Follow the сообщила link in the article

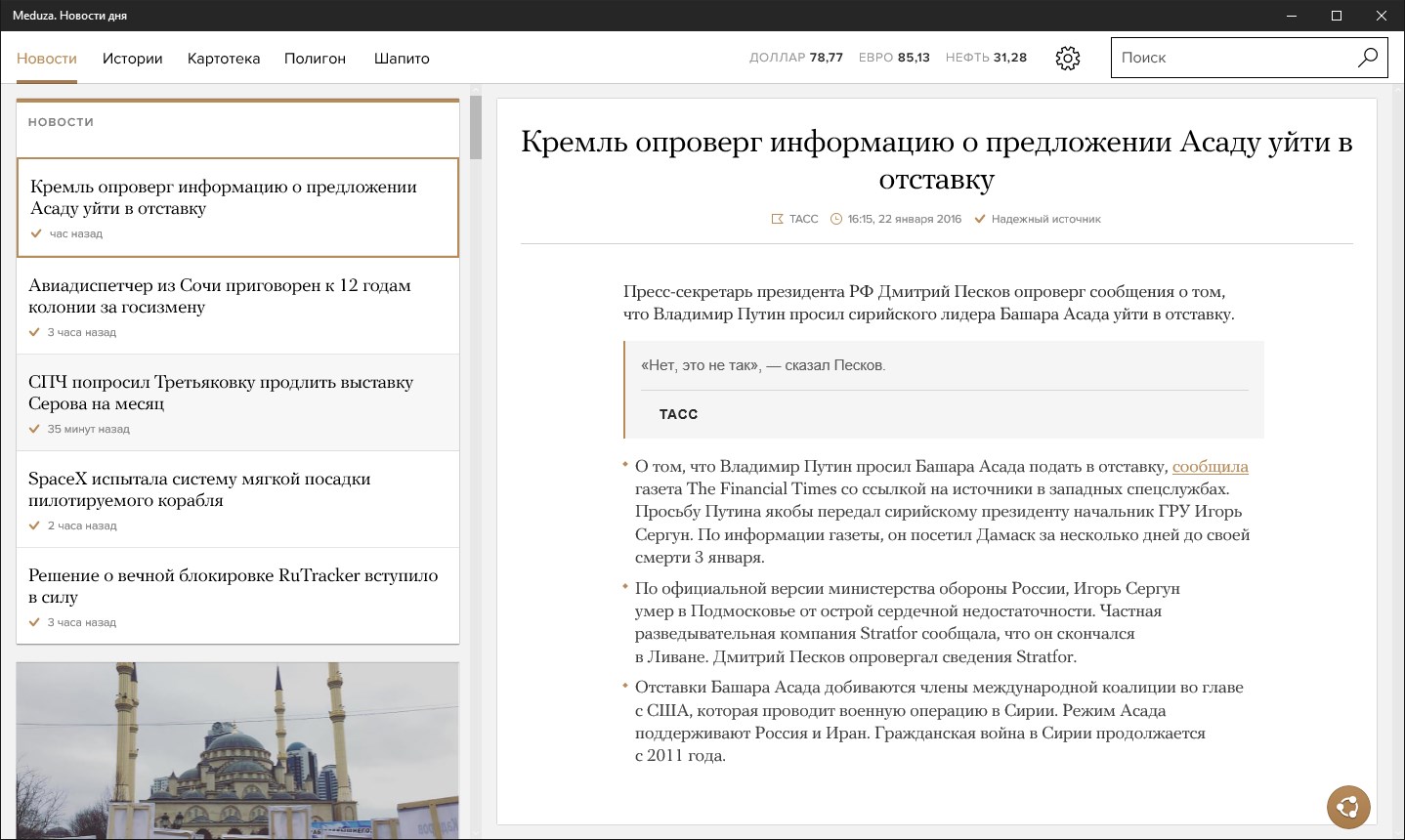tap(1211, 467)
